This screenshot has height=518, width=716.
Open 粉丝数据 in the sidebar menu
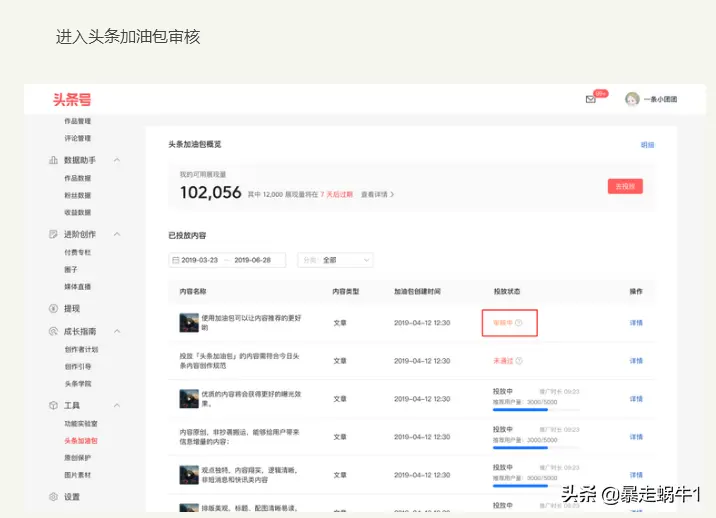pos(78,195)
